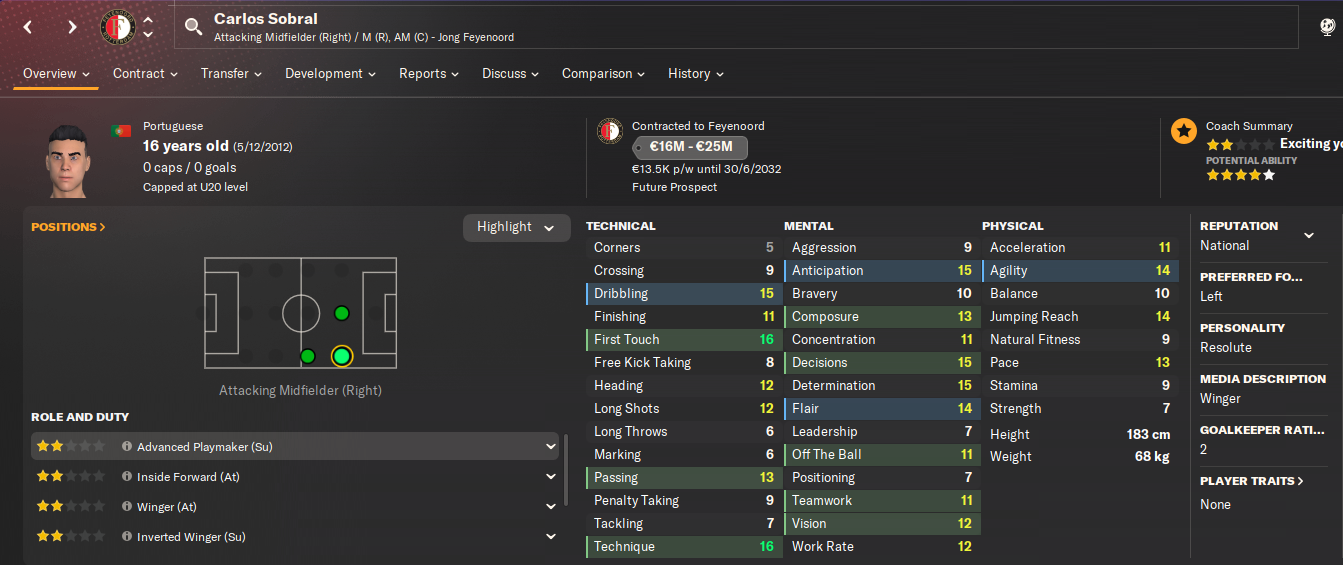Viewport: 1343px width, 565px height.
Task: Click the search magnifier icon
Action: (194, 27)
